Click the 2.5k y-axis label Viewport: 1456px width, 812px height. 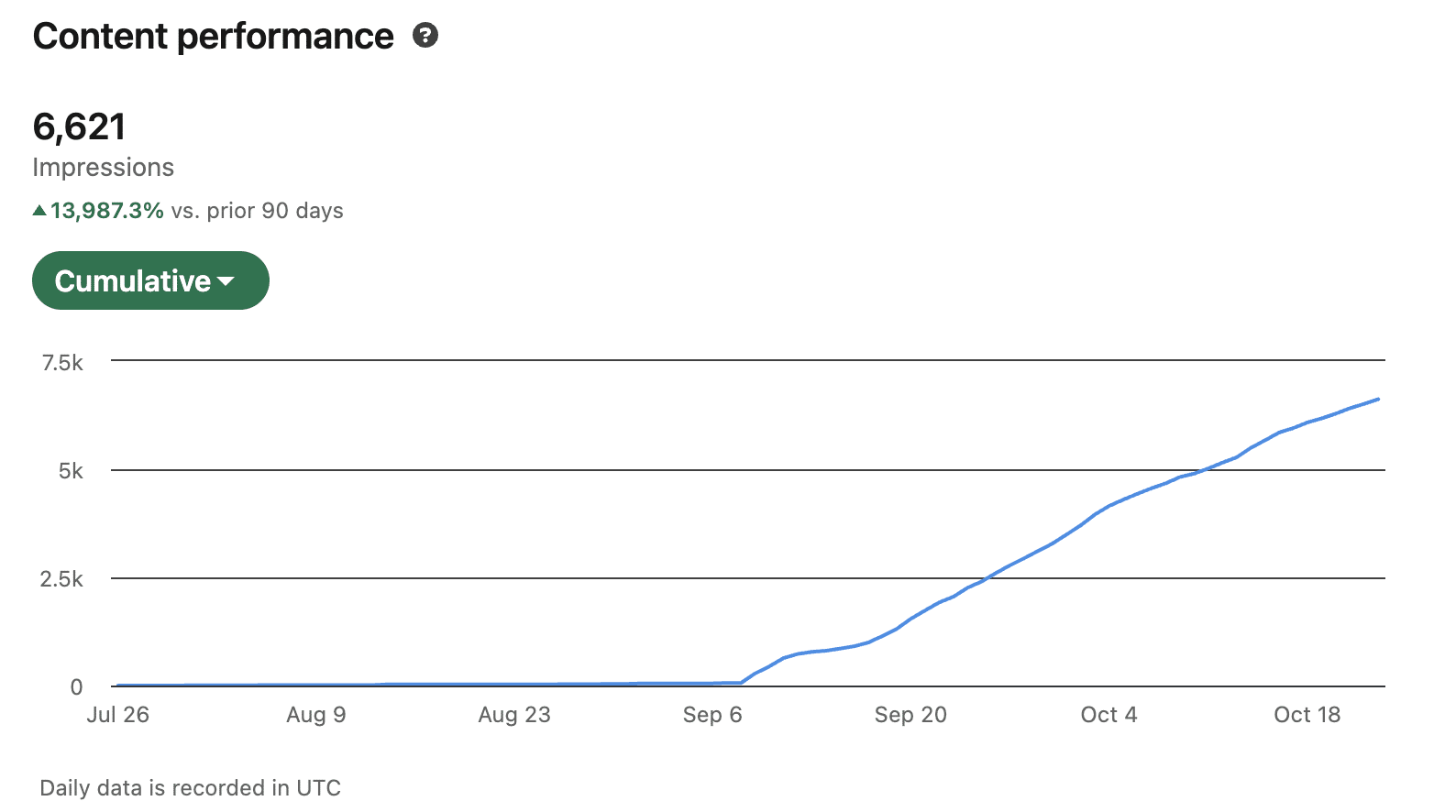61,579
